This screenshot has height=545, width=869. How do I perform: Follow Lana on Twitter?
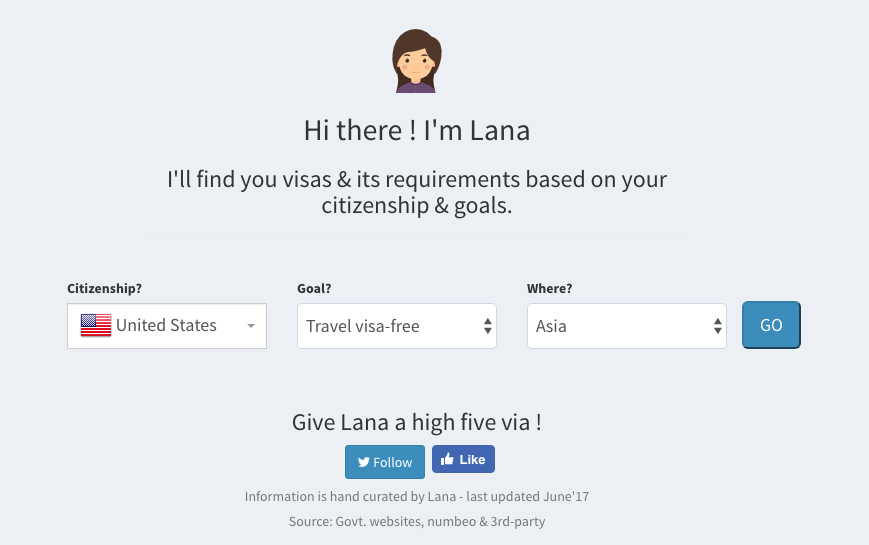click(x=385, y=462)
